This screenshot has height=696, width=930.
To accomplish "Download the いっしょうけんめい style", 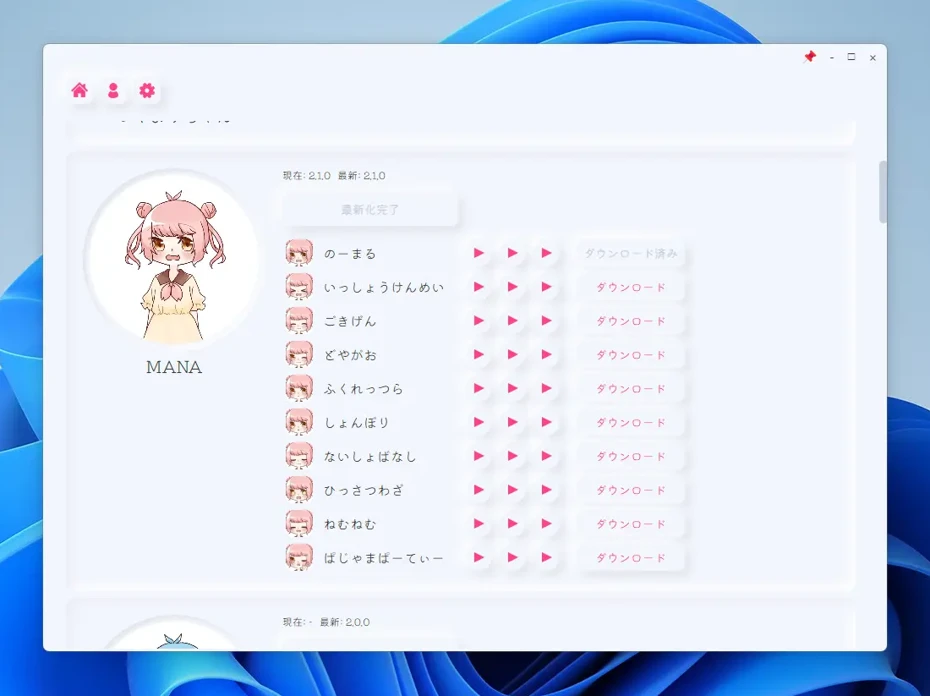I will point(630,287).
